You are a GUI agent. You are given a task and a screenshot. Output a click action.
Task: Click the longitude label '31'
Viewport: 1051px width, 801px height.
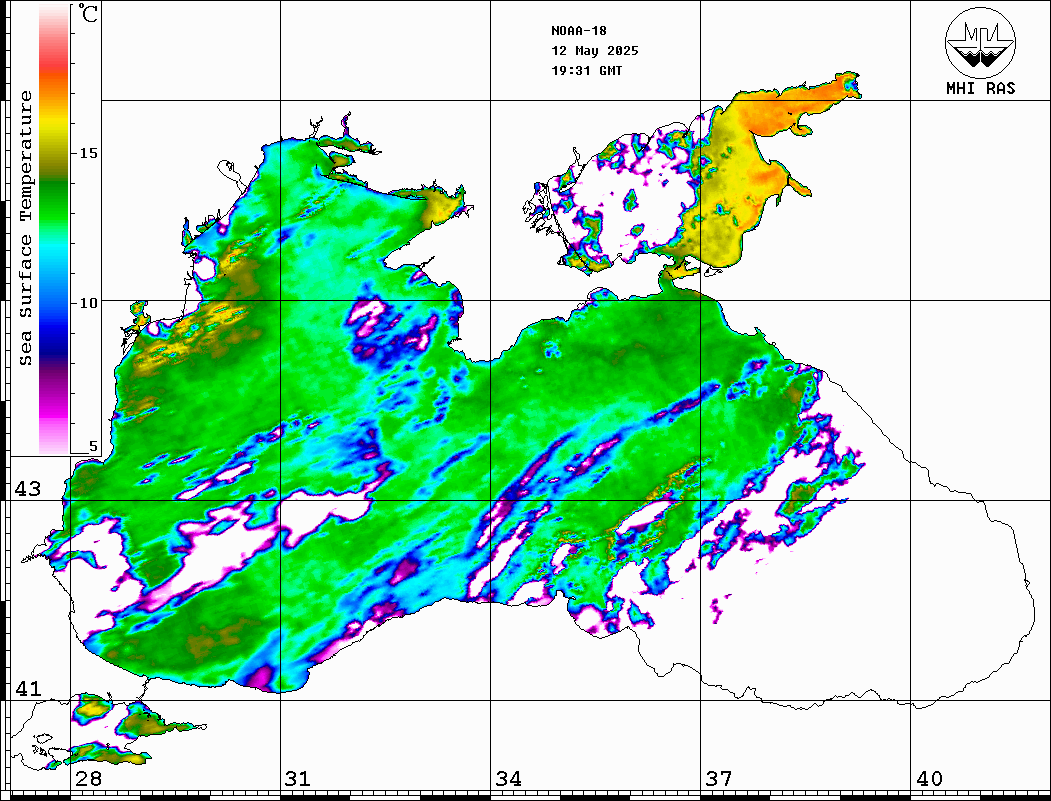point(298,779)
